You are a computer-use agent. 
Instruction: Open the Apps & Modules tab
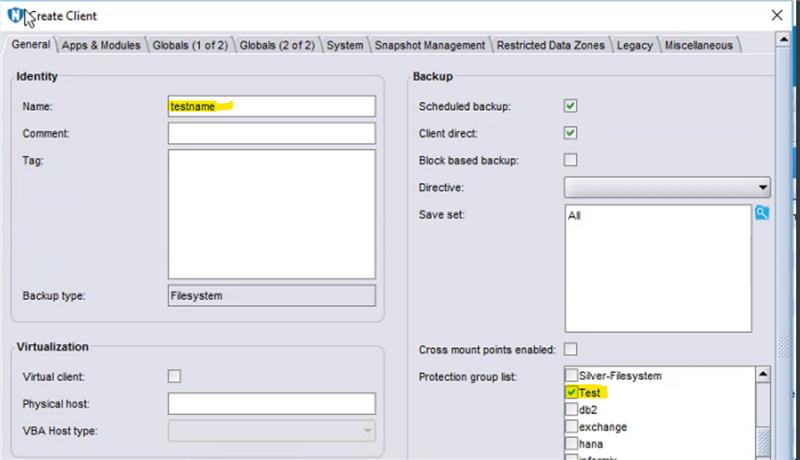(x=101, y=45)
